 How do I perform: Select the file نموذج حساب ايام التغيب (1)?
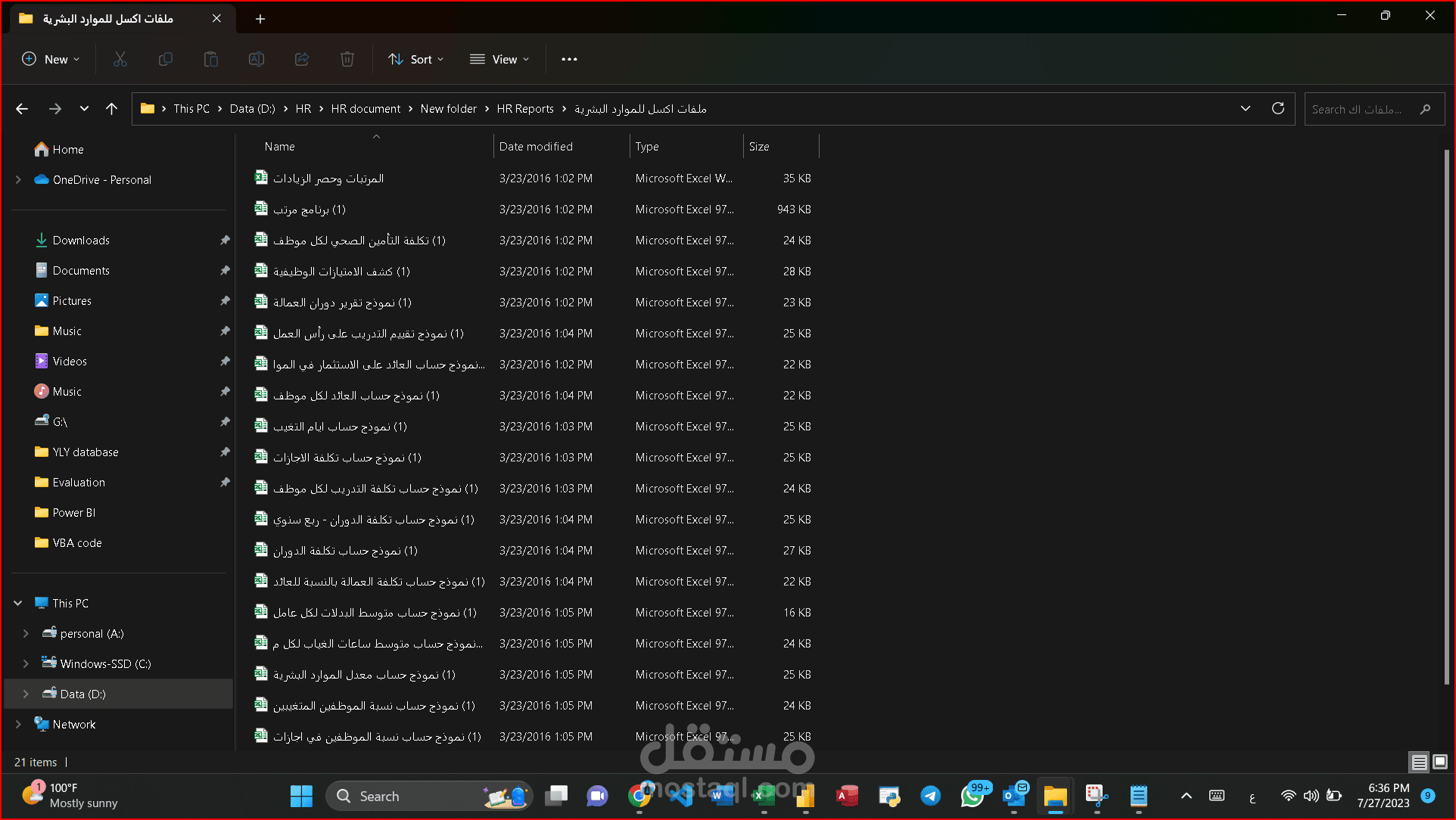click(340, 426)
